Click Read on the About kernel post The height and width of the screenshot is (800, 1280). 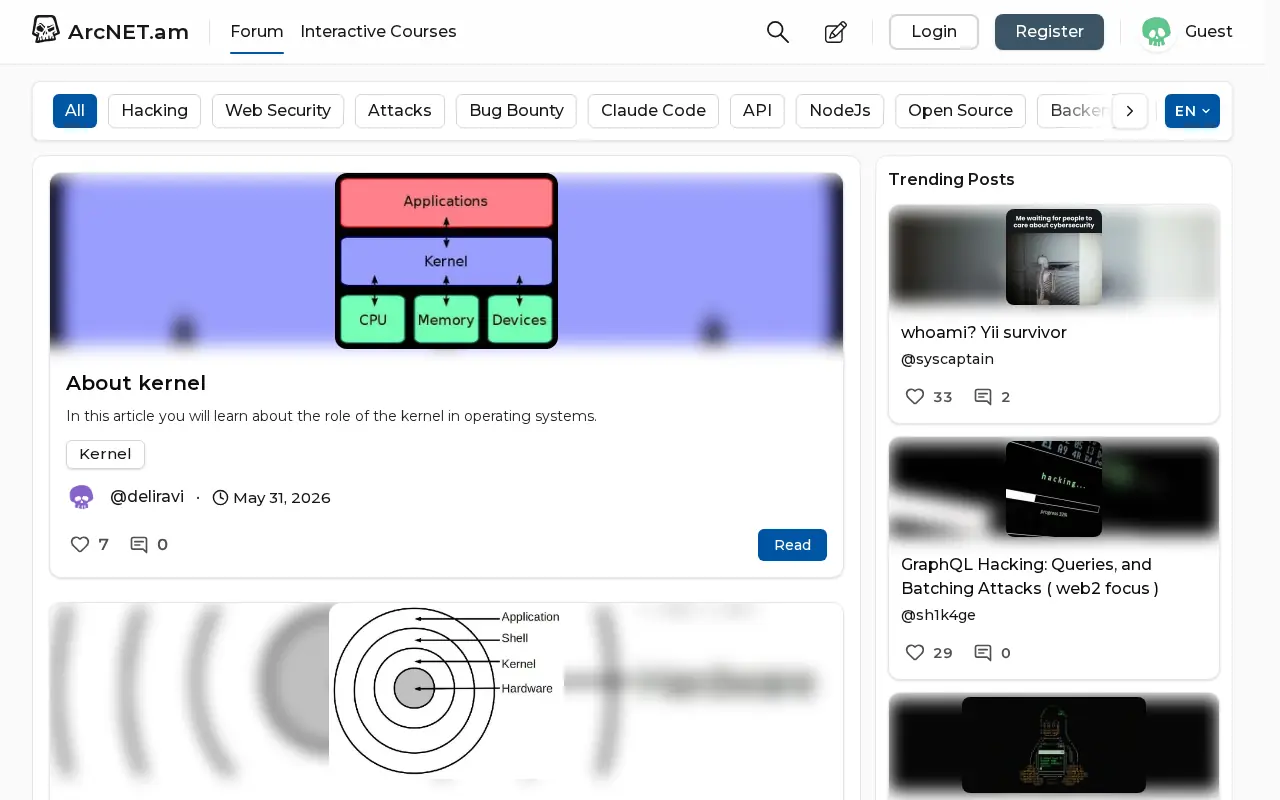point(792,545)
